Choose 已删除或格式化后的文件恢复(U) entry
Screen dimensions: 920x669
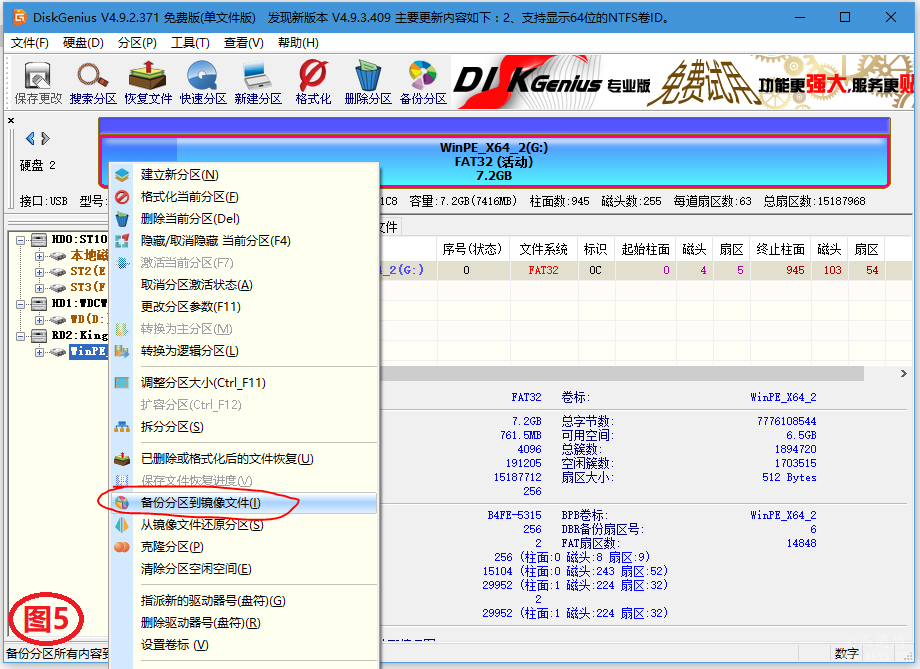click(x=243, y=459)
